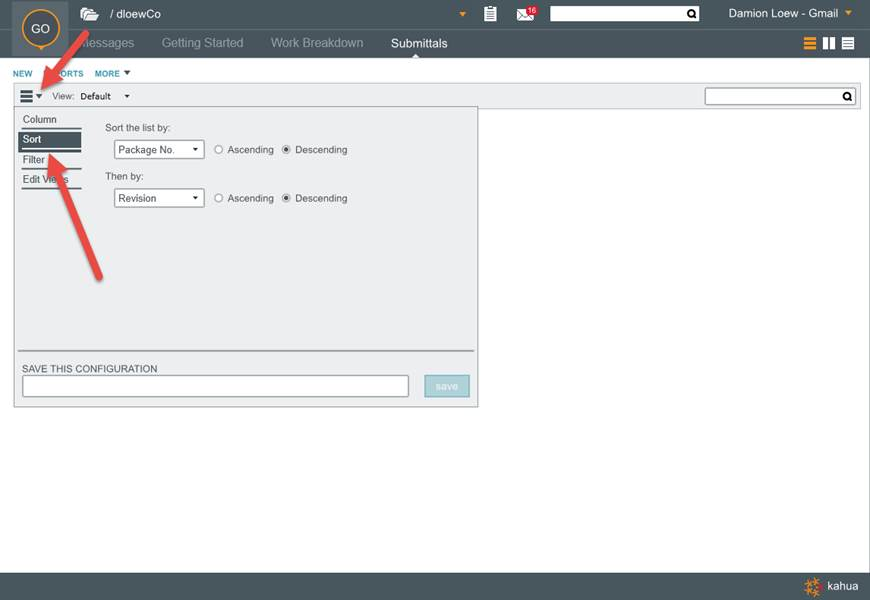Click the Kahua logo icon

click(812, 587)
